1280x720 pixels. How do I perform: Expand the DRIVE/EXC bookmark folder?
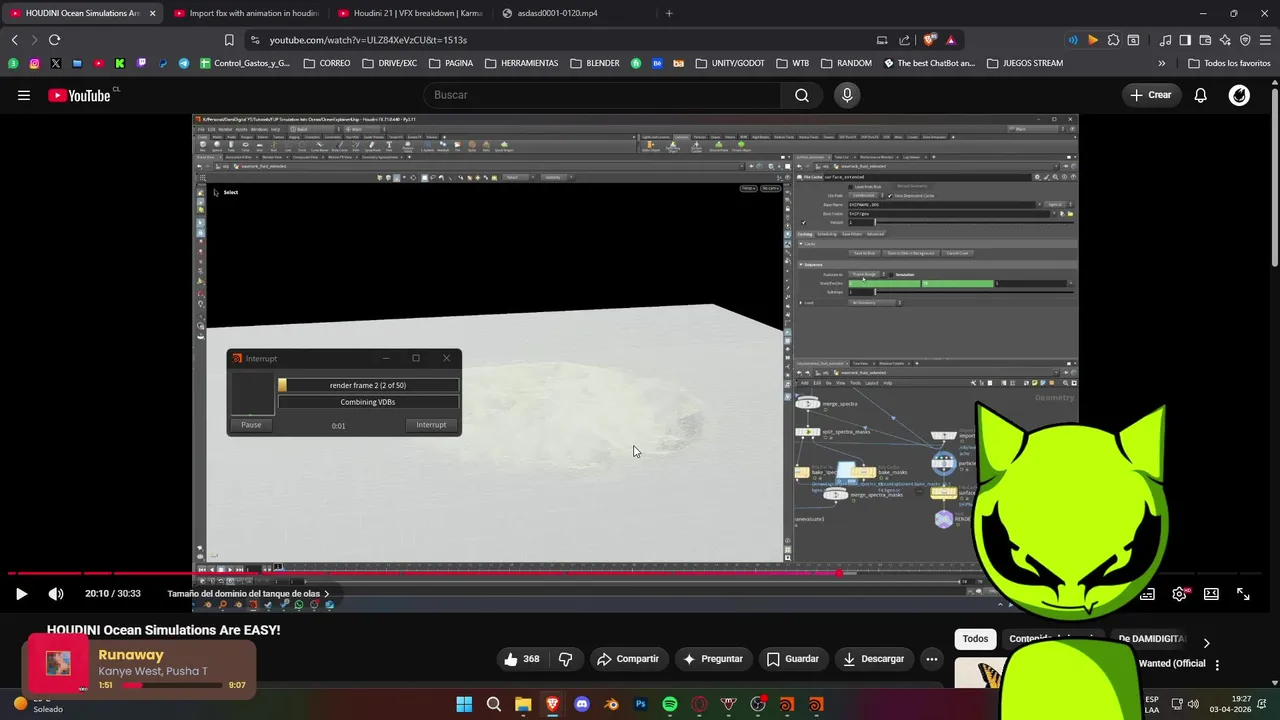coord(389,63)
